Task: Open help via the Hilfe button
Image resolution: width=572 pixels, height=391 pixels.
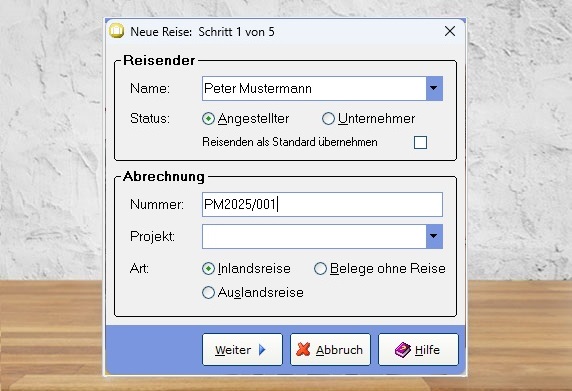Action: (x=418, y=349)
